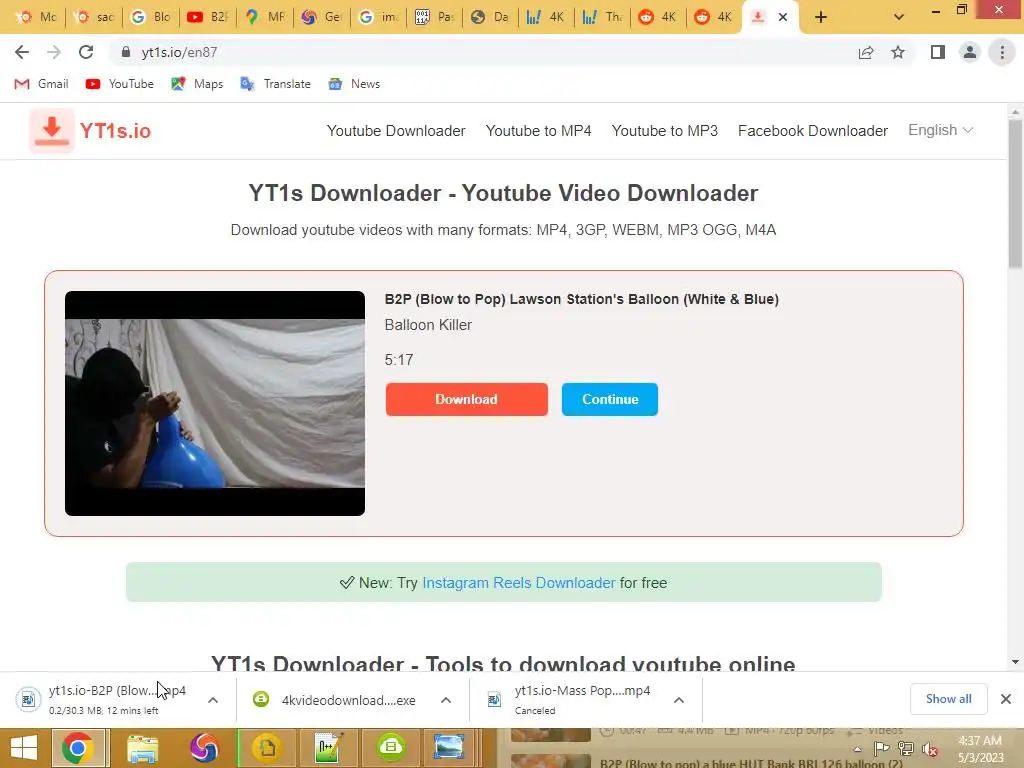Click the Chrome icon in the taskbar
1024x768 pixels.
click(78, 748)
